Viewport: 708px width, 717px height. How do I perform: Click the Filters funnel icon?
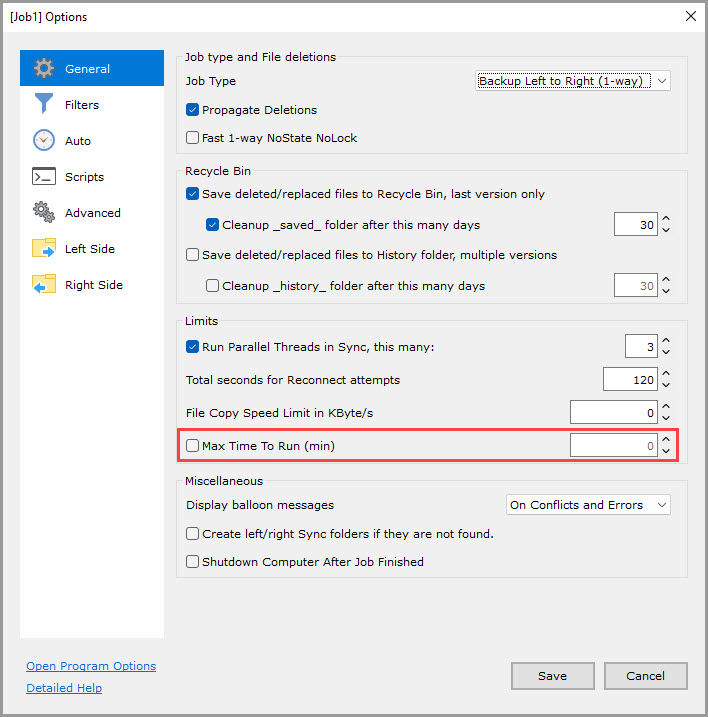pyautogui.click(x=44, y=105)
